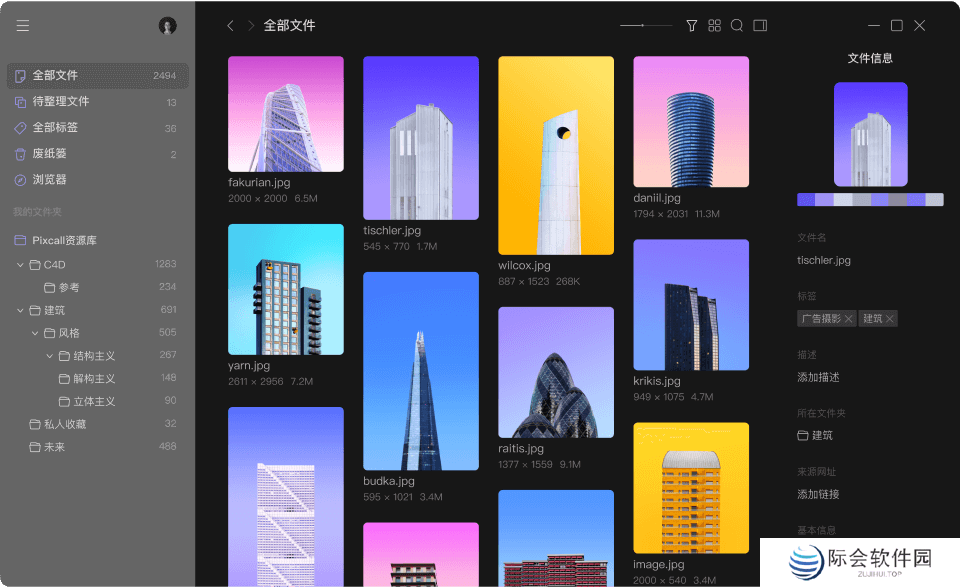
Task: Open the layout grid view icon
Action: 715,25
